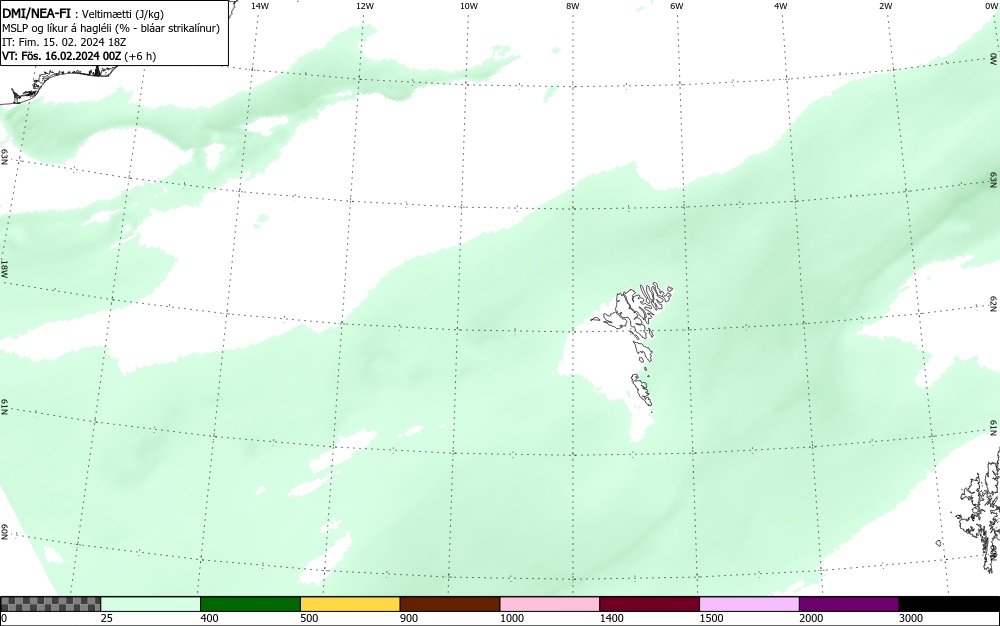Click the legend value 400
This screenshot has height=626, width=1000.
209,618
